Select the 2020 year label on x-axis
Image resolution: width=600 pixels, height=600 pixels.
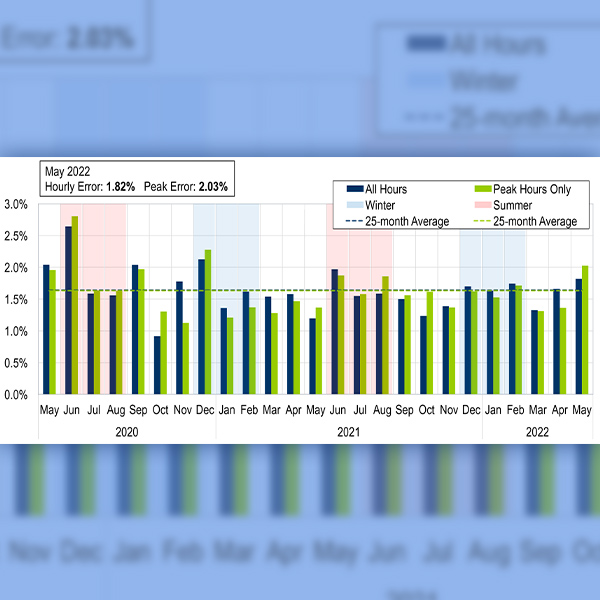tap(127, 431)
